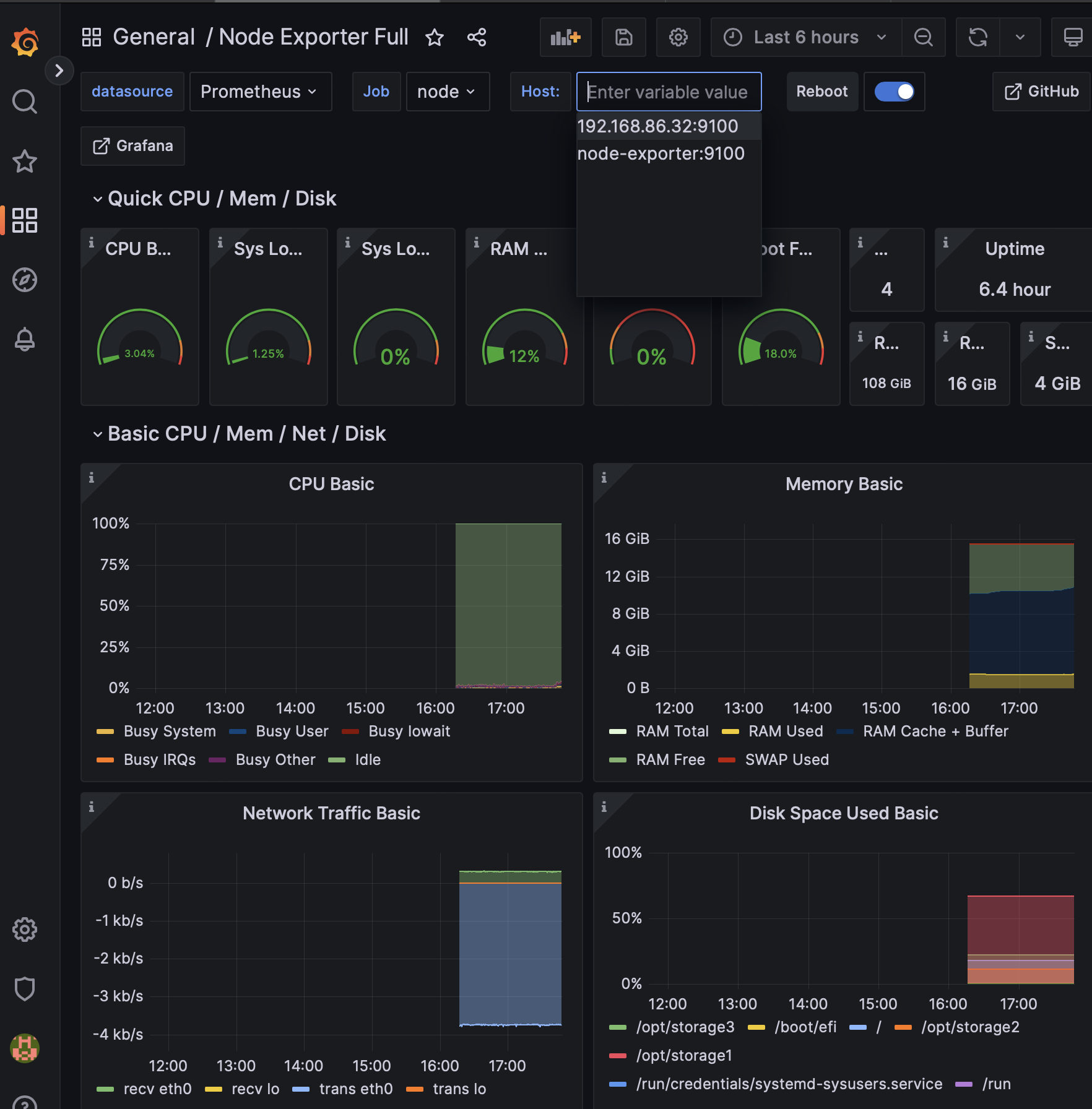Open the Job node dropdown

448,92
